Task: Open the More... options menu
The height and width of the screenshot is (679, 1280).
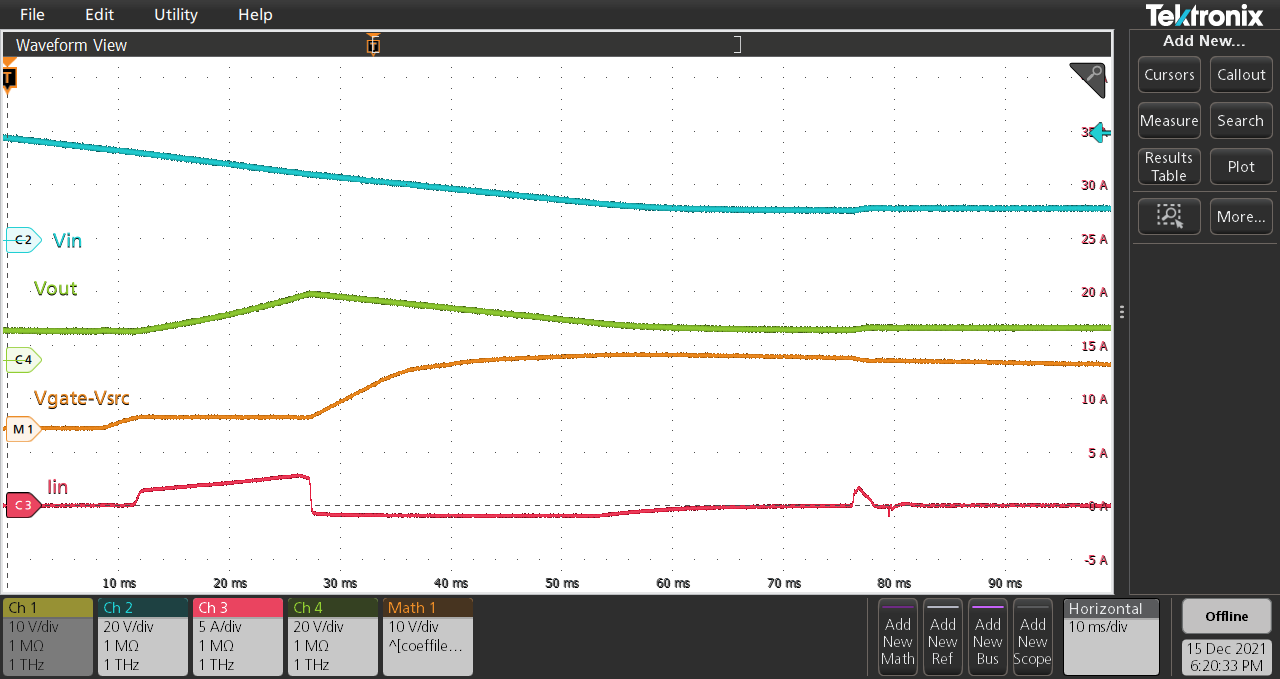Action: (1241, 216)
